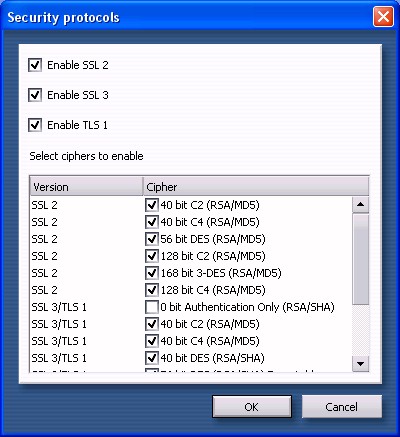
Task: Disable the Enable TLS 1 option
Action: [35, 125]
